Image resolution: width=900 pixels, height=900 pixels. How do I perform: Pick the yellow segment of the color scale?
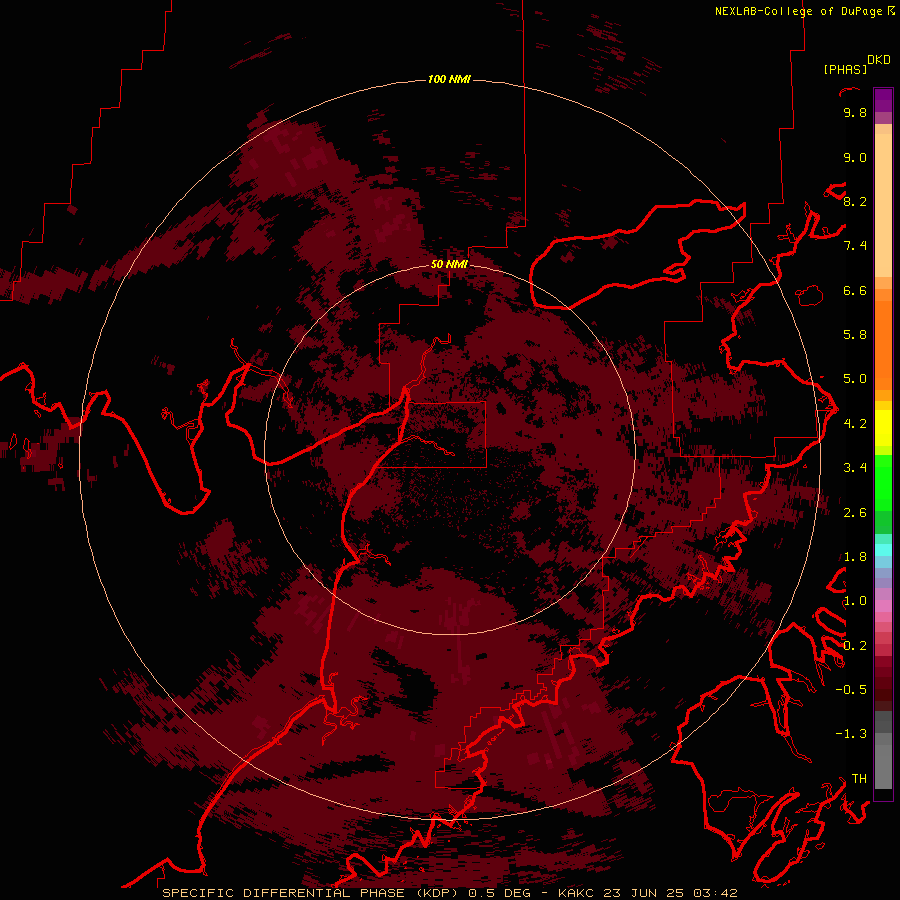(x=883, y=428)
